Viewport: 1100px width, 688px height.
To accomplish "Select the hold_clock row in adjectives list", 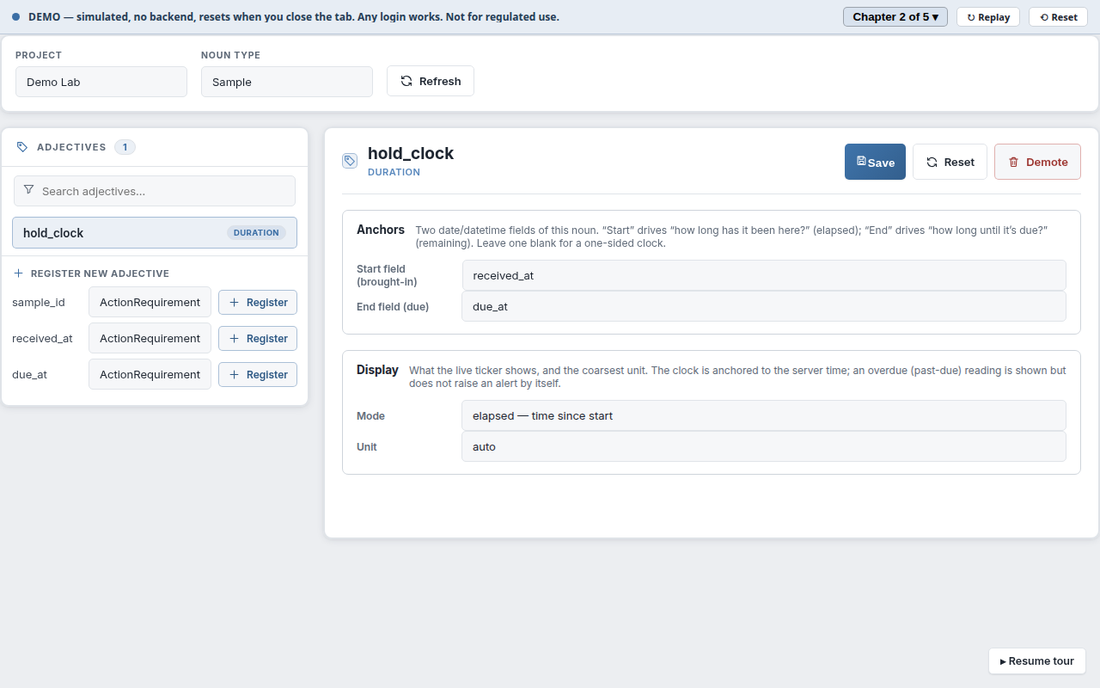I will pos(154,233).
